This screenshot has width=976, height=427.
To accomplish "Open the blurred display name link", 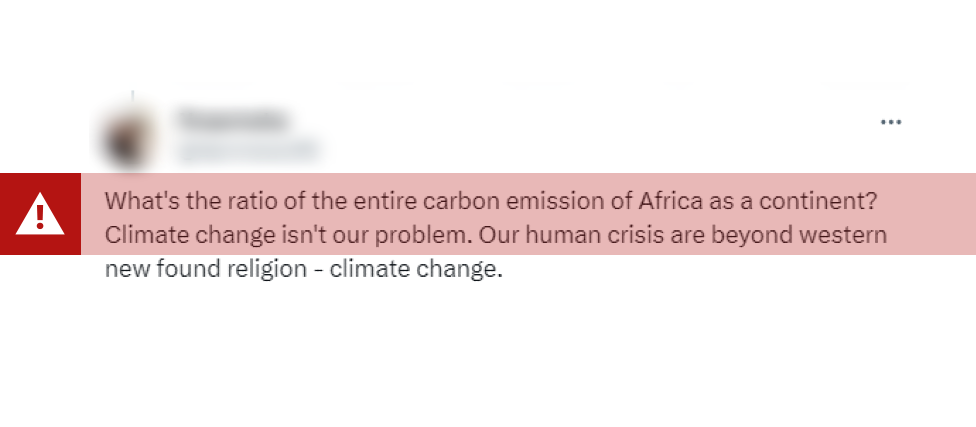I will (x=232, y=119).
